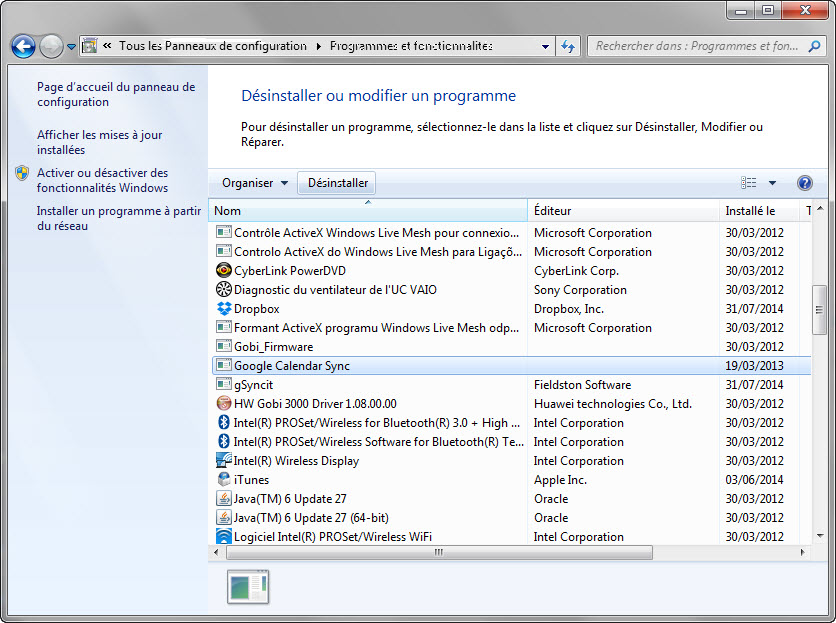Click the refresh button beside the address bar

[568, 46]
